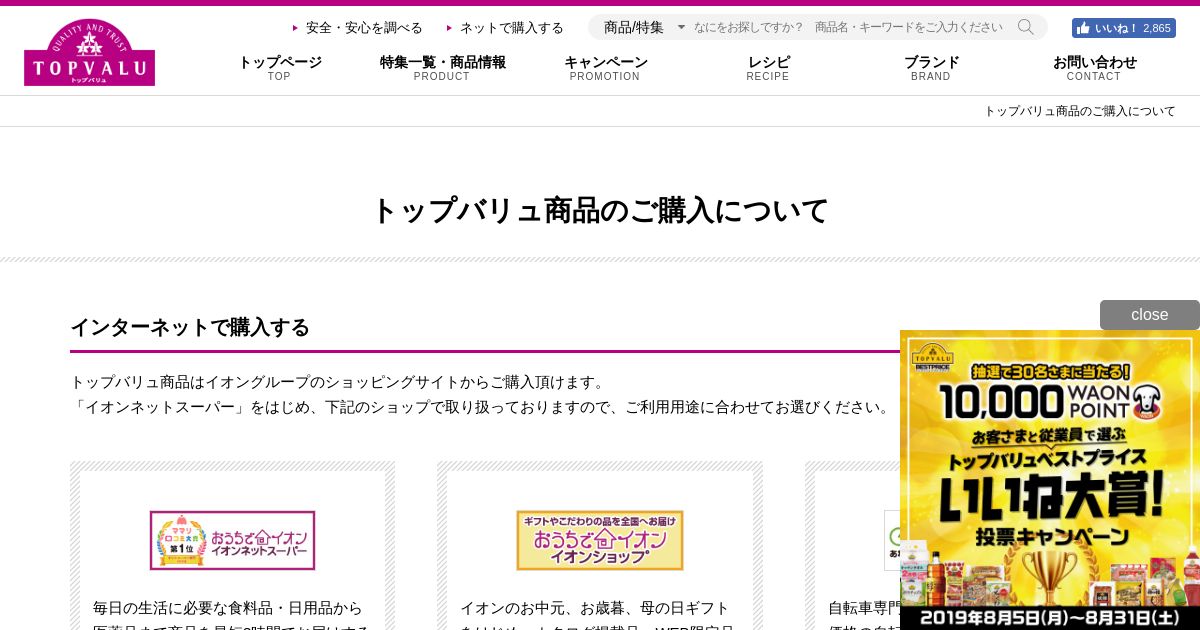Go to トップページ TOP menu
Viewport: 1200px width, 630px height.
click(x=279, y=68)
